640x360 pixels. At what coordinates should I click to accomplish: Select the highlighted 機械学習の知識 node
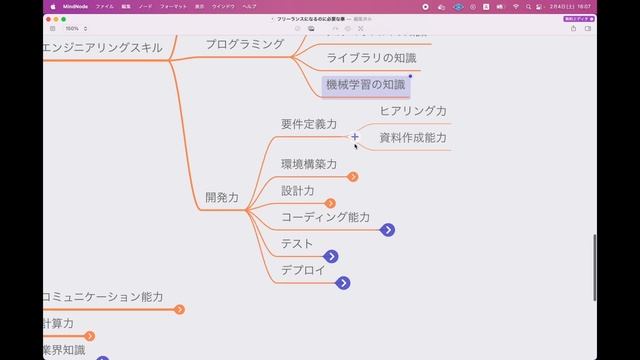tap(366, 87)
